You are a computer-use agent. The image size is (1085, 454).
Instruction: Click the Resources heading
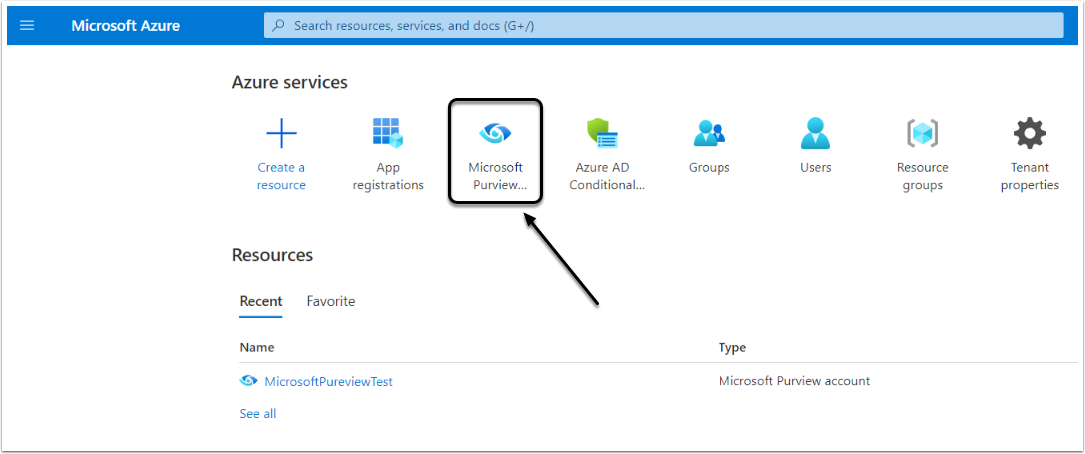(272, 255)
